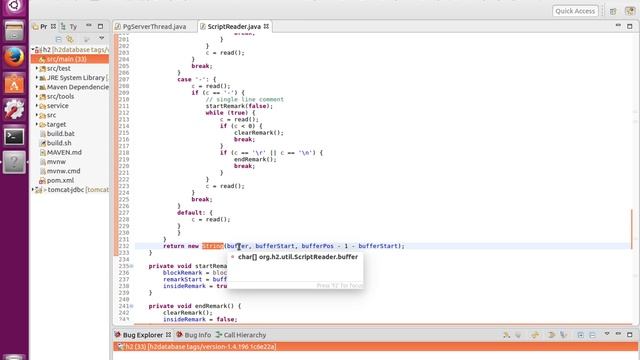The height and width of the screenshot is (360, 640).
Task: Click the Ubuntu dash home icon
Action: 14,6
